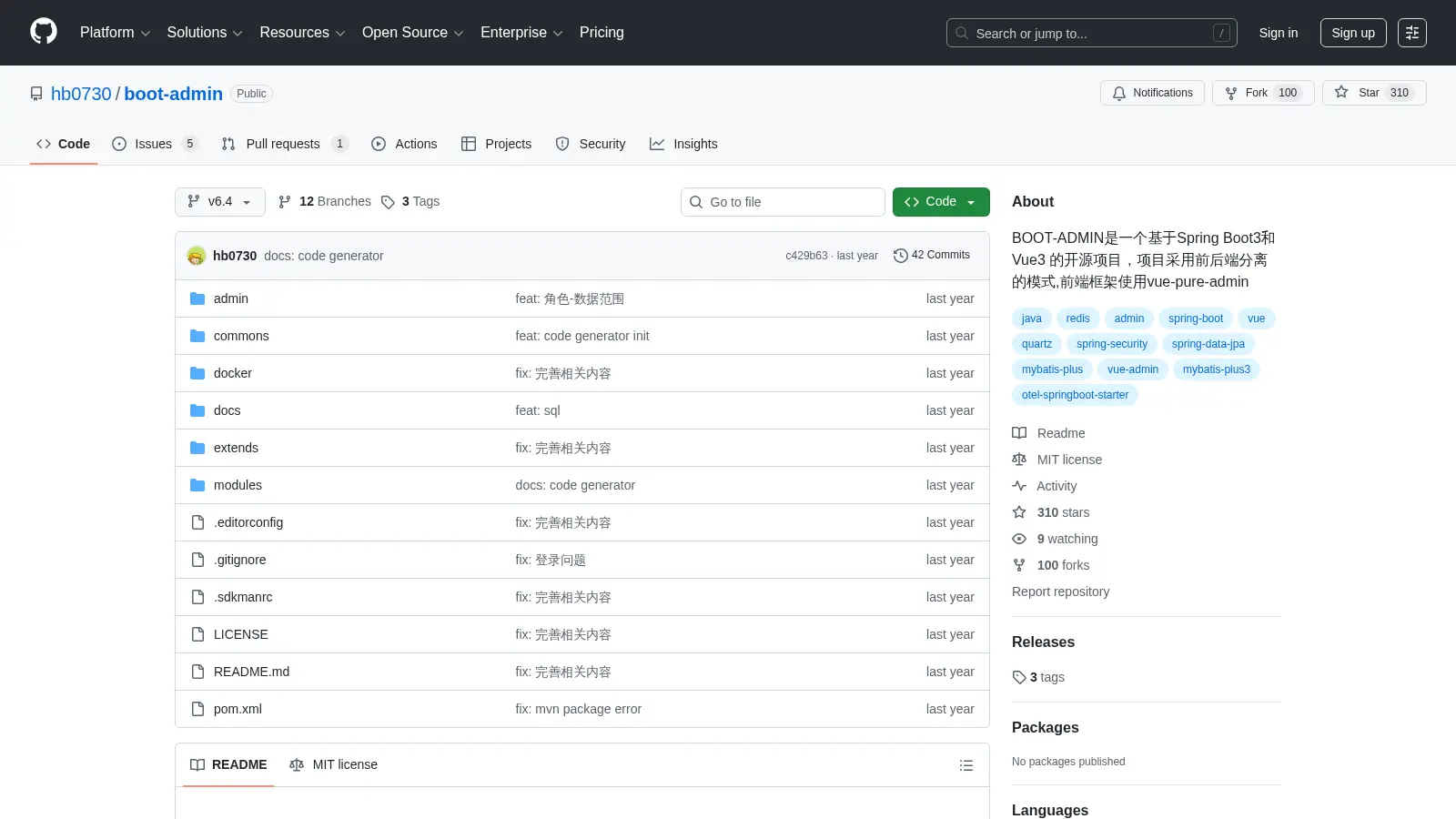Screen dimensions: 1456x819
Task: Click the admin folder icon
Action: tap(197, 298)
